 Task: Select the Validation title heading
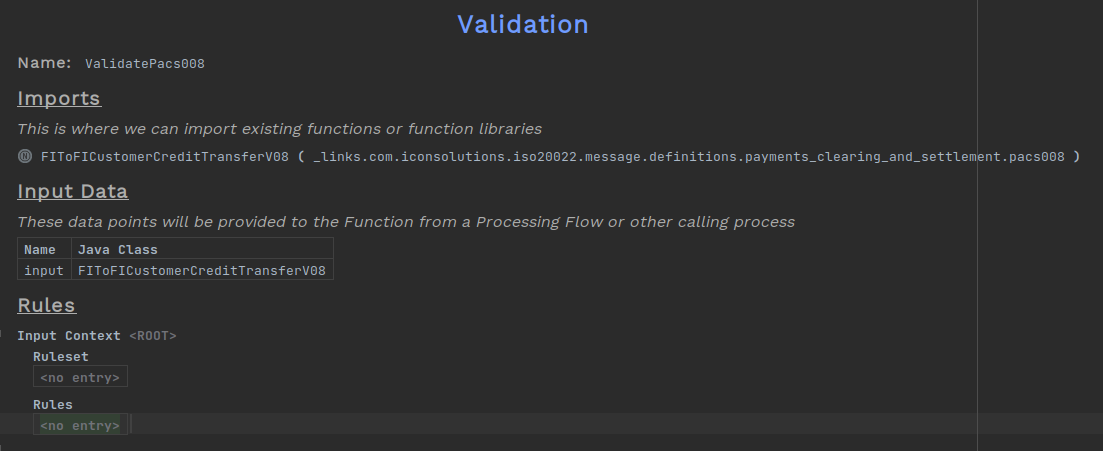click(523, 24)
